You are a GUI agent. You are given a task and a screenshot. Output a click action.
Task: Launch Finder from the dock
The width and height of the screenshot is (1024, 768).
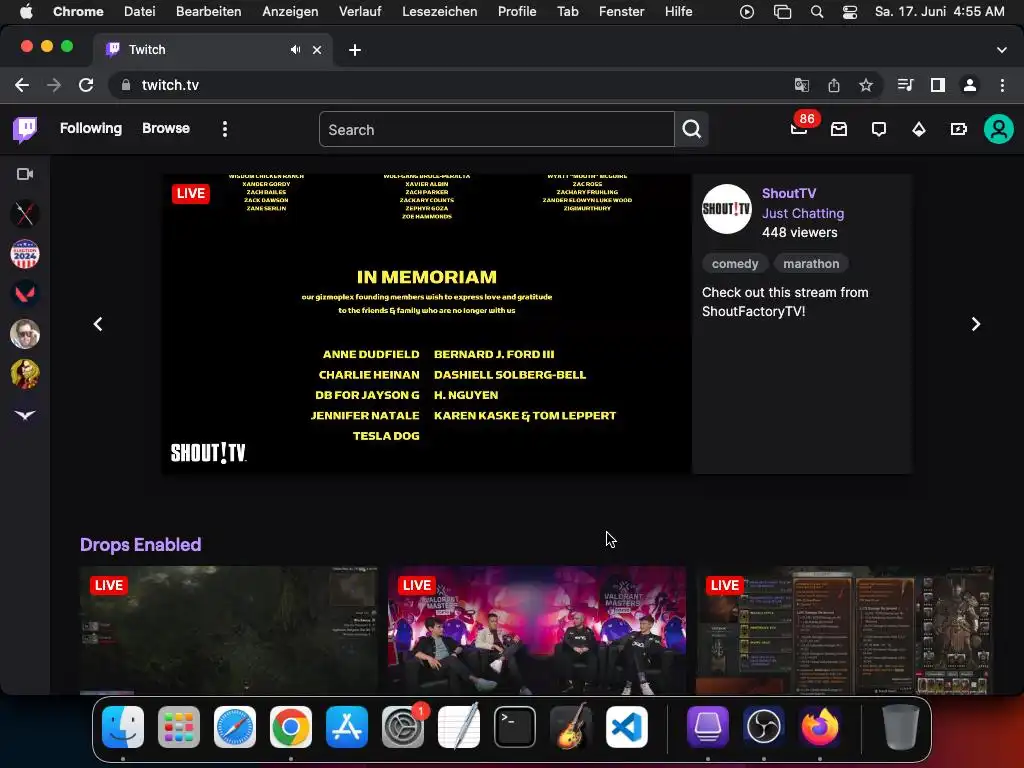click(123, 727)
